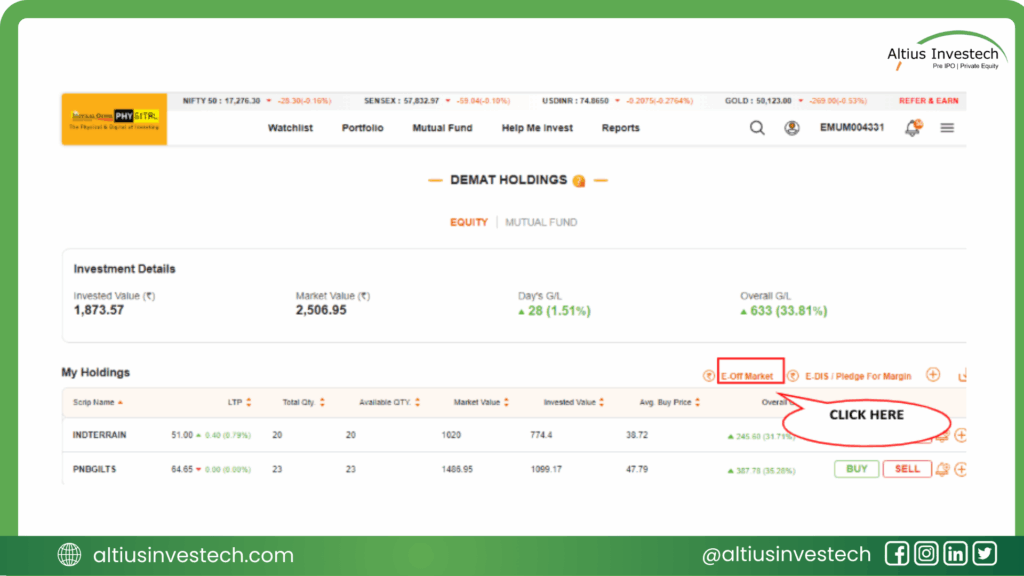Open the notifications bell icon
Screen dimensions: 1024x576
click(x=912, y=128)
